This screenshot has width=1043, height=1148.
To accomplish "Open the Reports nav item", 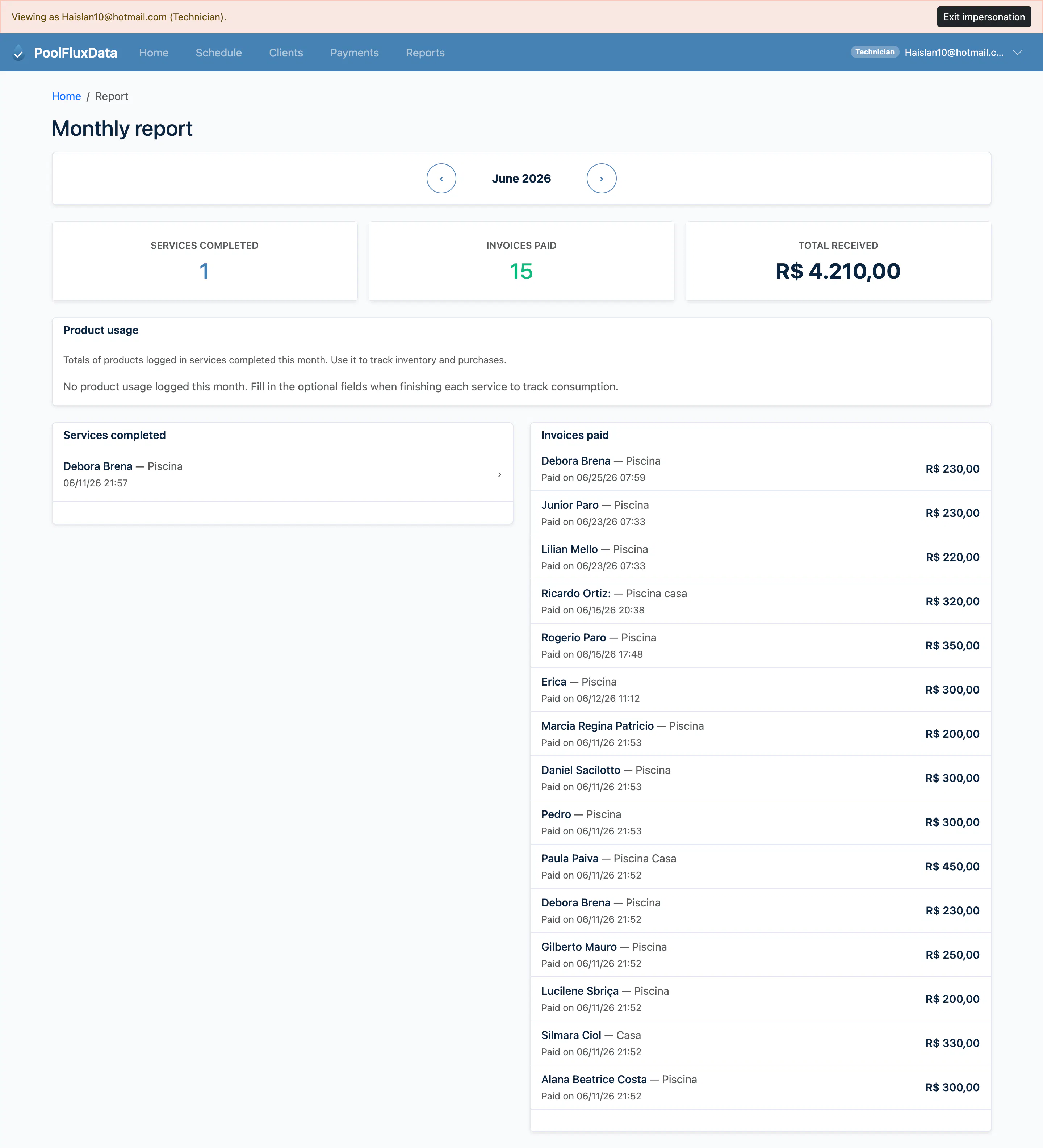I will click(x=425, y=53).
